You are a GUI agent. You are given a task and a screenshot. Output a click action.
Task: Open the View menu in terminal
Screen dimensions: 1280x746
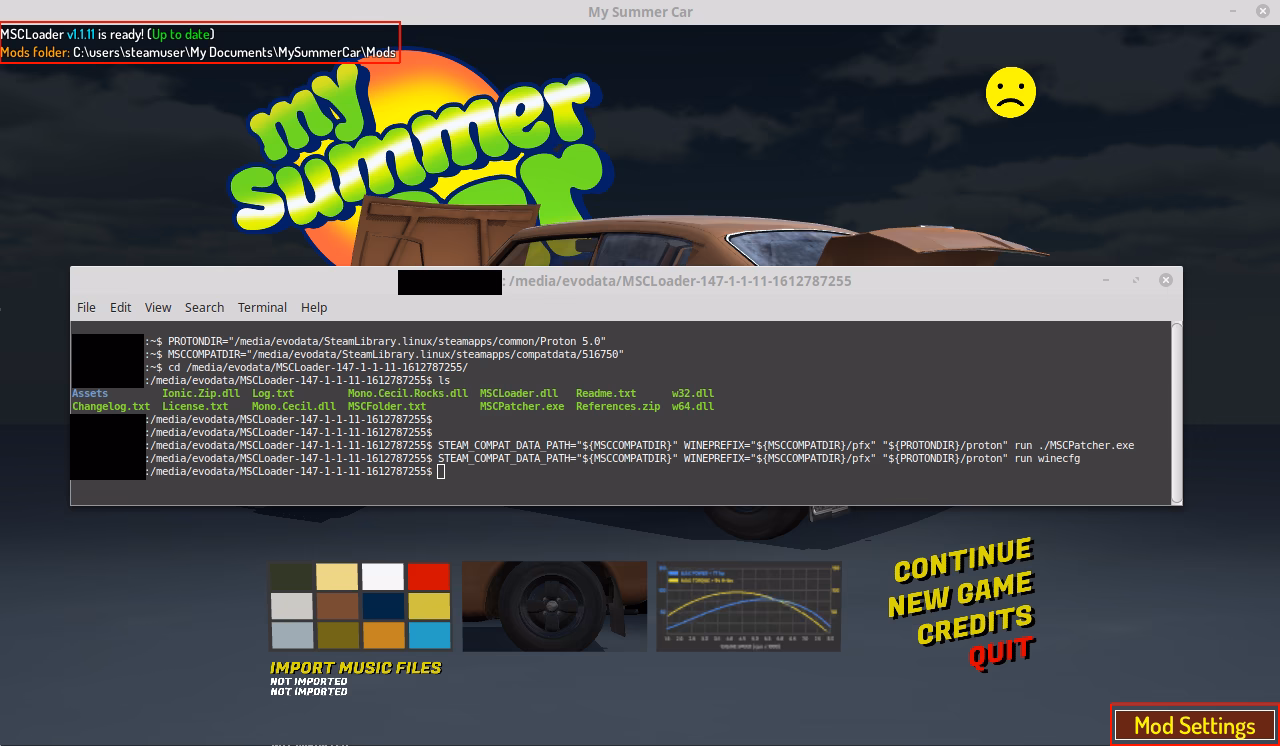[x=158, y=307]
